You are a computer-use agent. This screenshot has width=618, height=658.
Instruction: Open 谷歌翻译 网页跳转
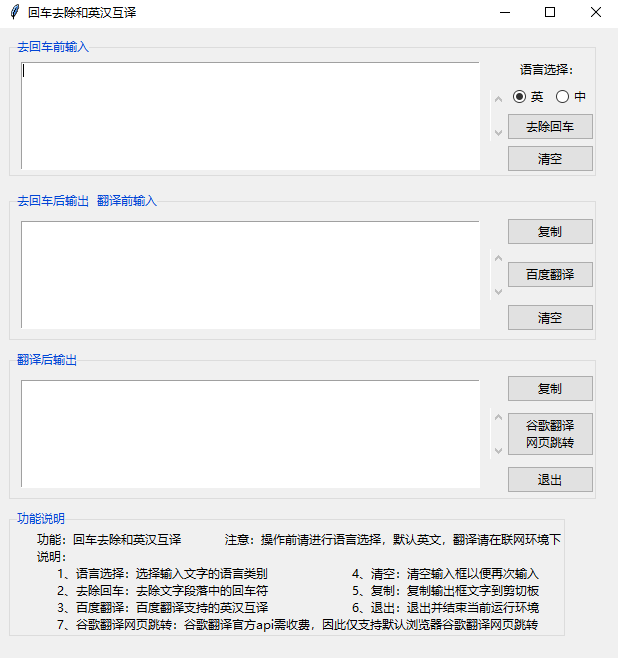[550, 434]
